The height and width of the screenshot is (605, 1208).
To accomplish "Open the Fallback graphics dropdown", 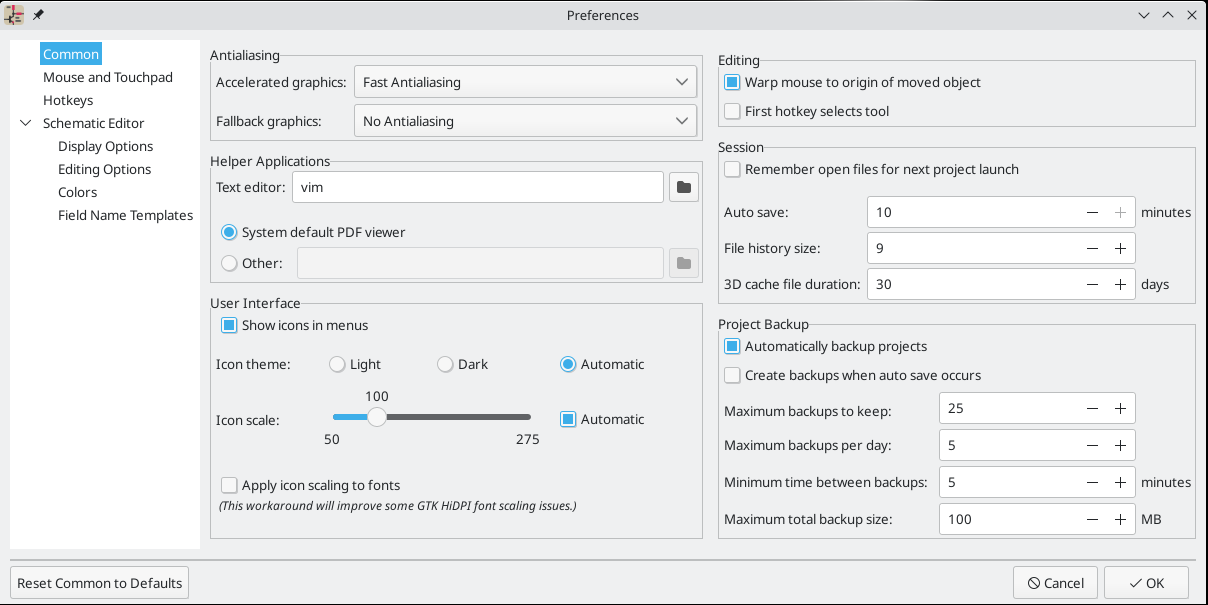I will pos(525,121).
